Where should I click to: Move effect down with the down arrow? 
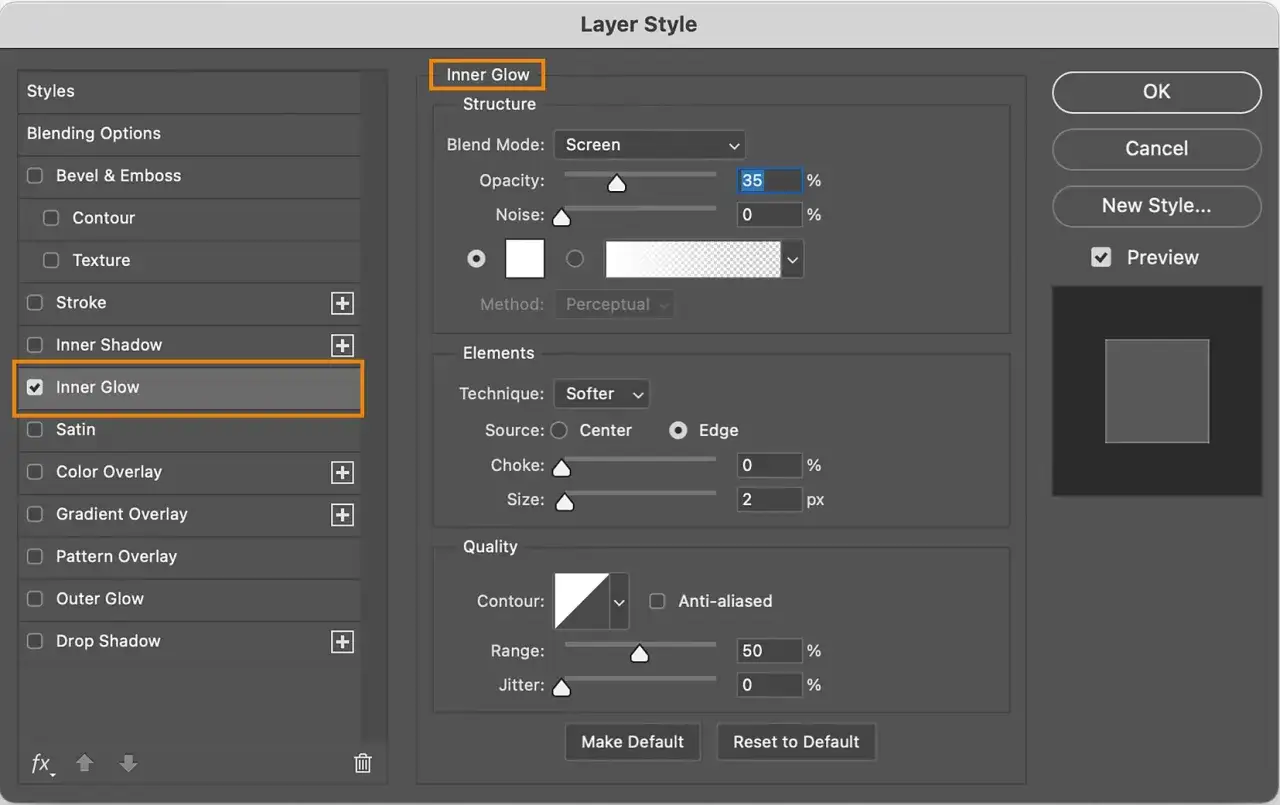pyautogui.click(x=128, y=764)
